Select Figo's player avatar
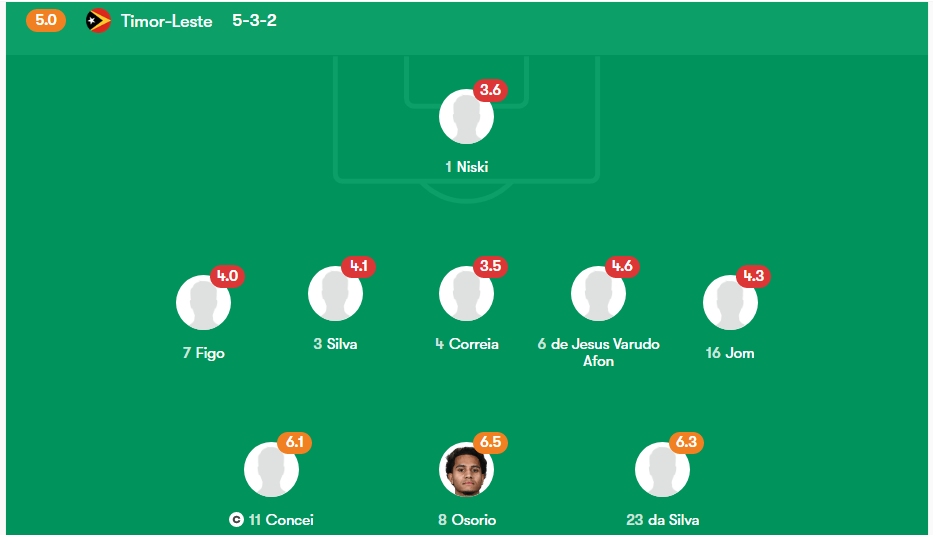 pos(203,302)
